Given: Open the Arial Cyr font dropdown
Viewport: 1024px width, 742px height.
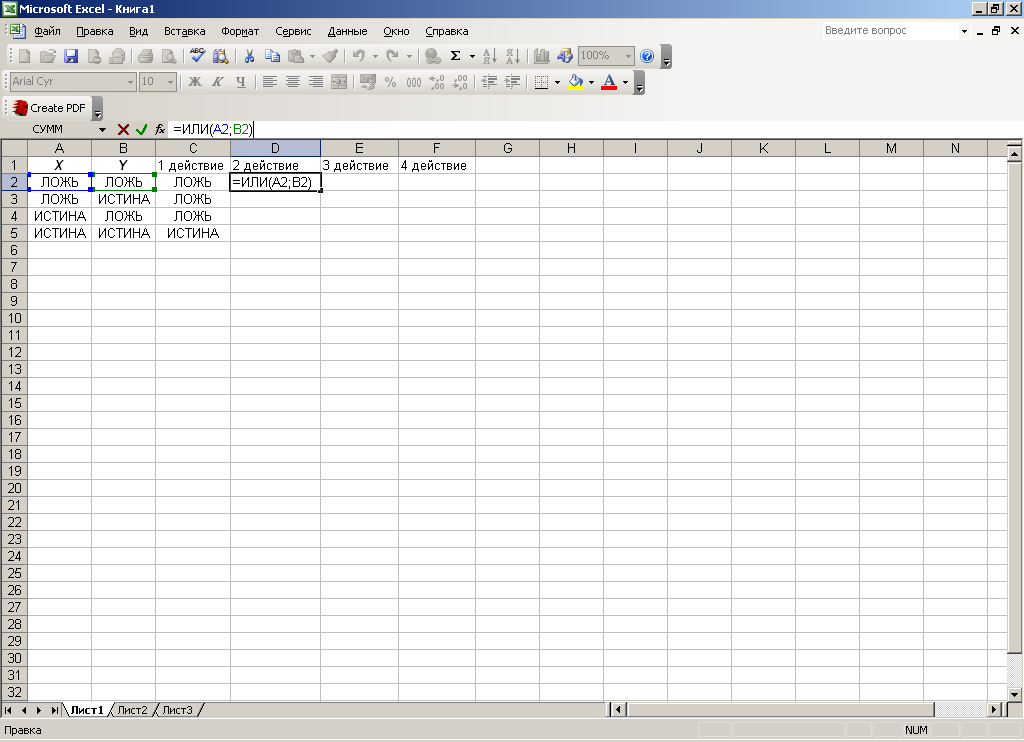Looking at the screenshot, I should [x=130, y=82].
